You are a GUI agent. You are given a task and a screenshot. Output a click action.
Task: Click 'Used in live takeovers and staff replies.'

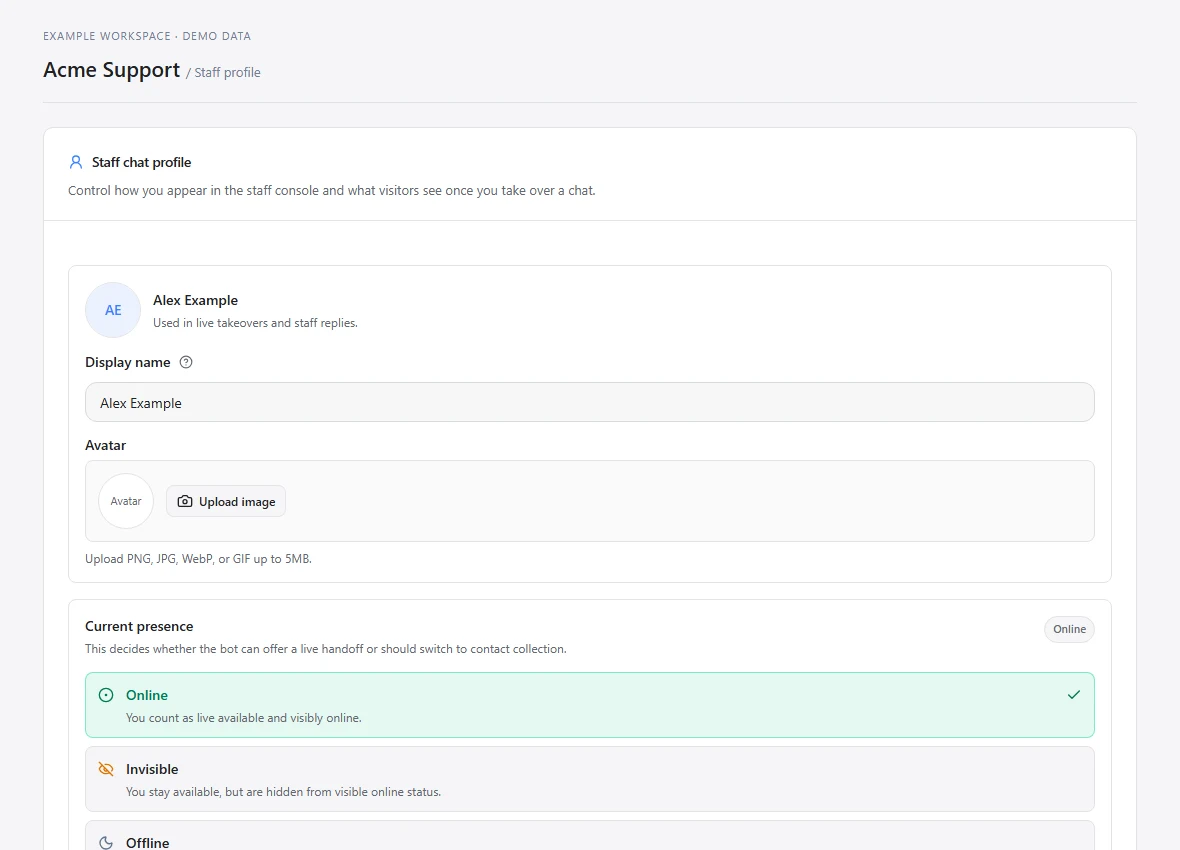pos(255,323)
